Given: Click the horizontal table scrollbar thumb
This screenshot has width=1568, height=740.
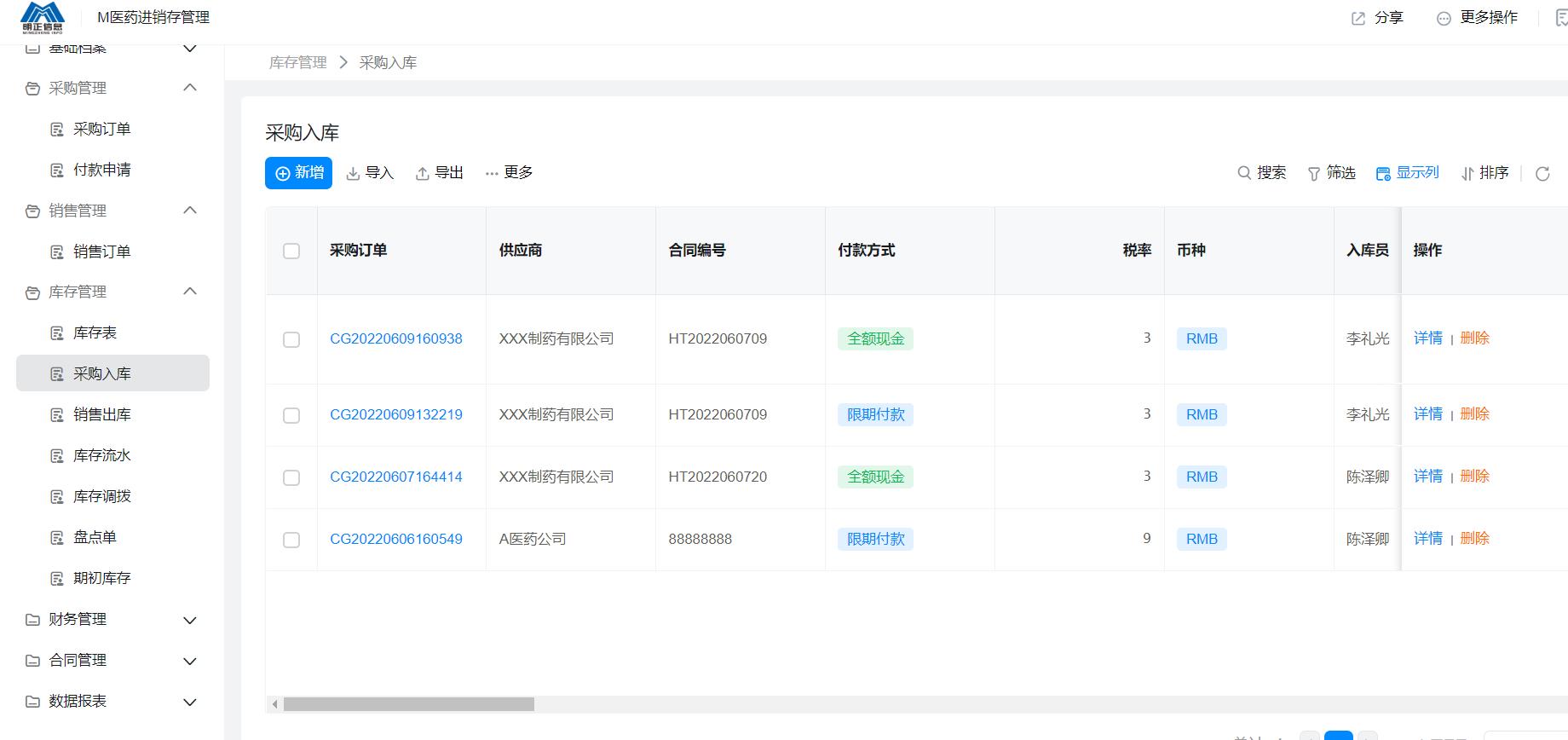Looking at the screenshot, I should click(x=409, y=704).
